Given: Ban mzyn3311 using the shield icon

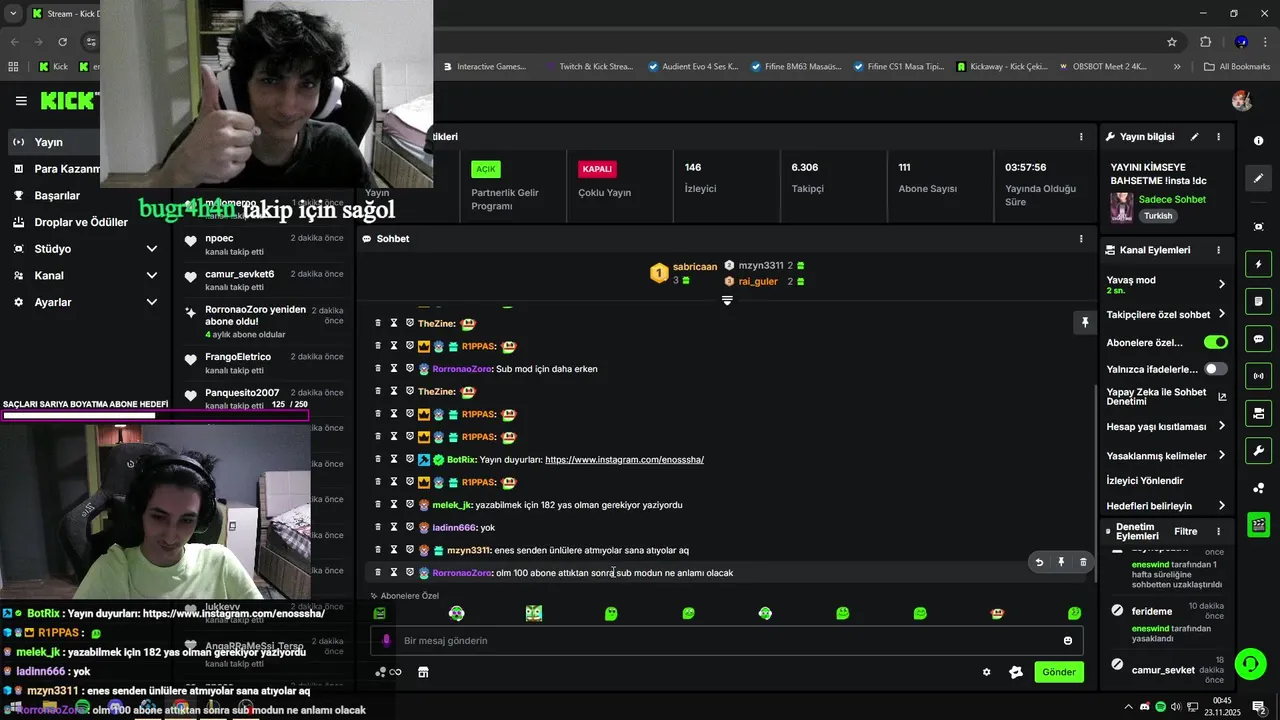Looking at the screenshot, I should tap(409, 550).
